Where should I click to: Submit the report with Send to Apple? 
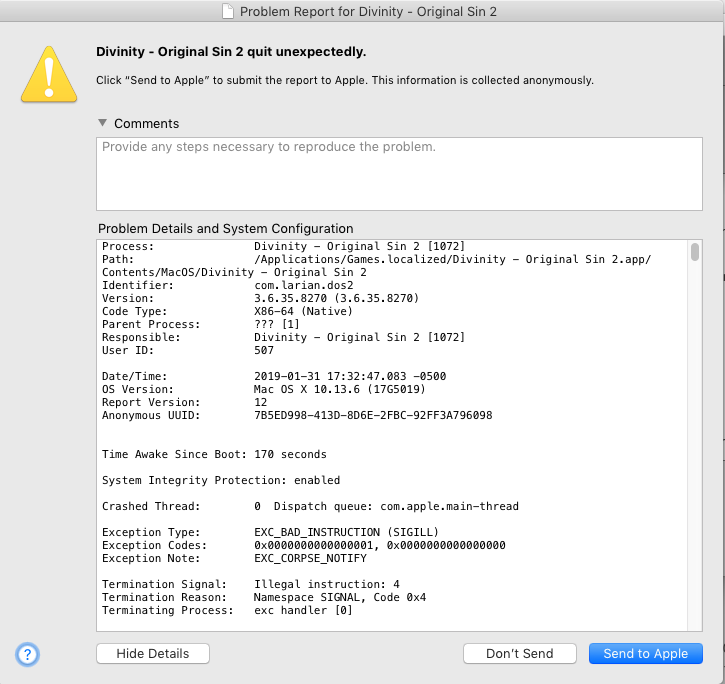(x=645, y=653)
